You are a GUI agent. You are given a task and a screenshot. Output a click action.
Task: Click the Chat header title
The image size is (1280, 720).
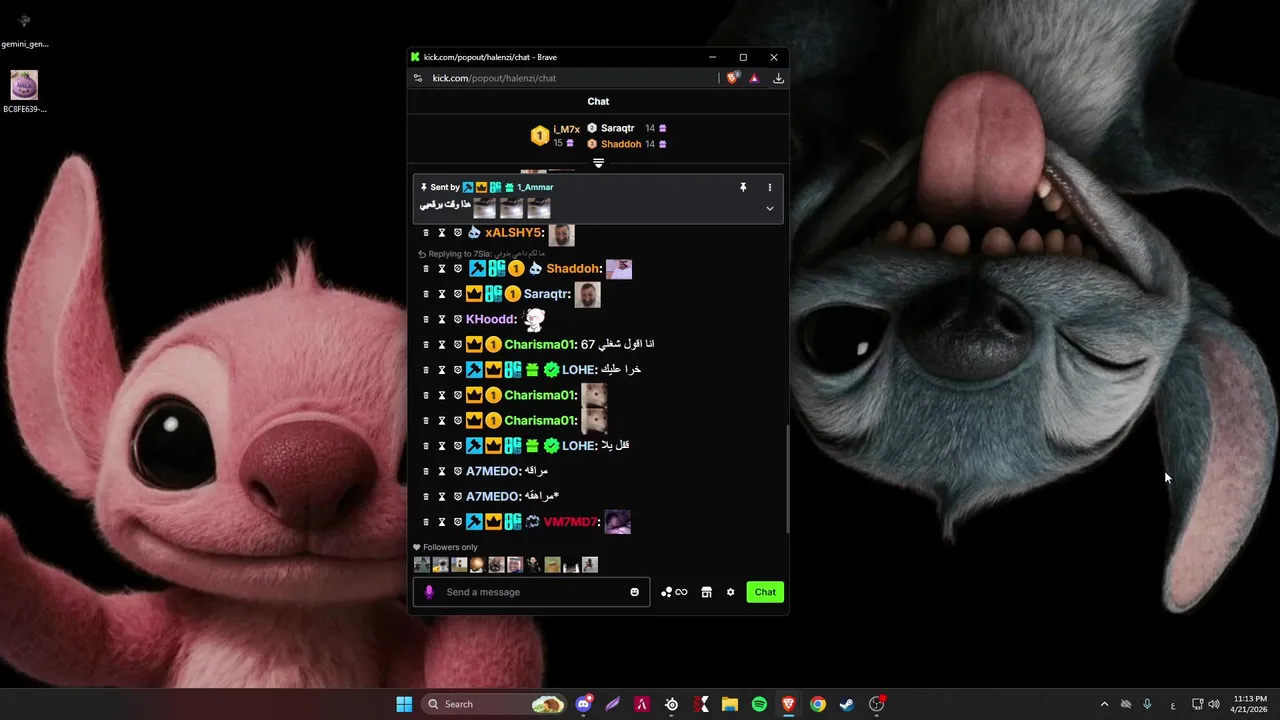click(x=598, y=101)
